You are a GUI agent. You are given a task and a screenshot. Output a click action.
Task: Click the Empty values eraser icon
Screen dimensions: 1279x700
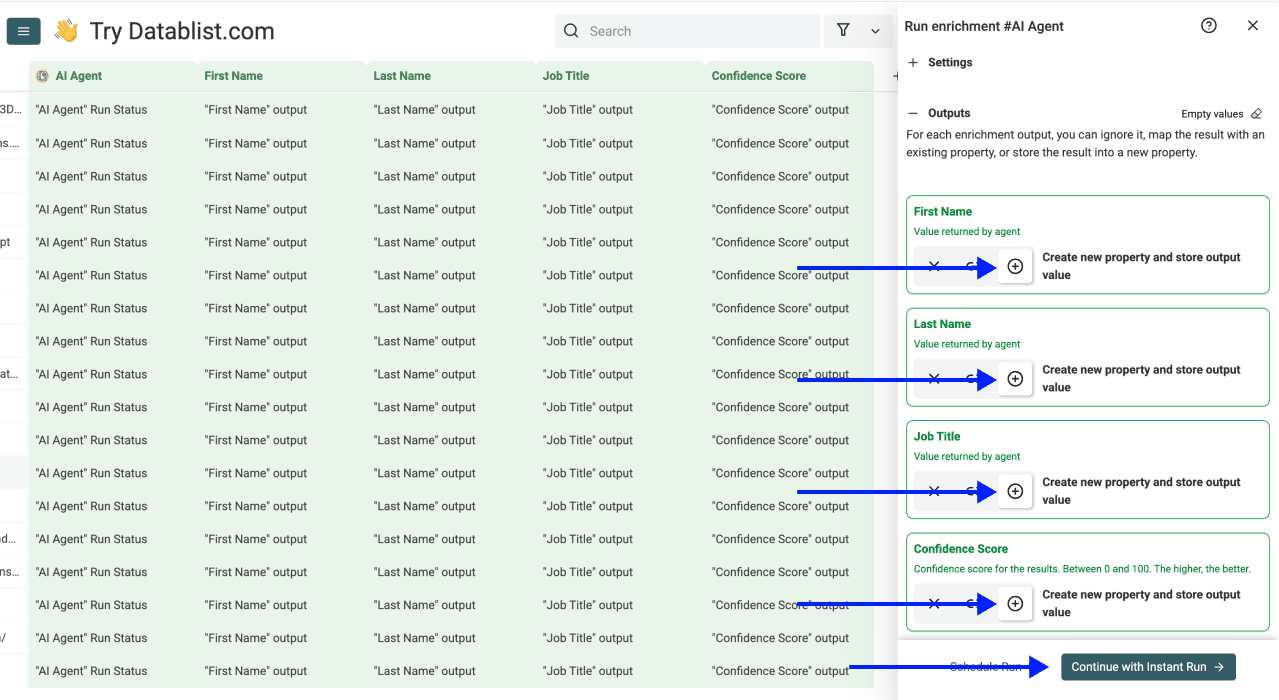(1256, 113)
